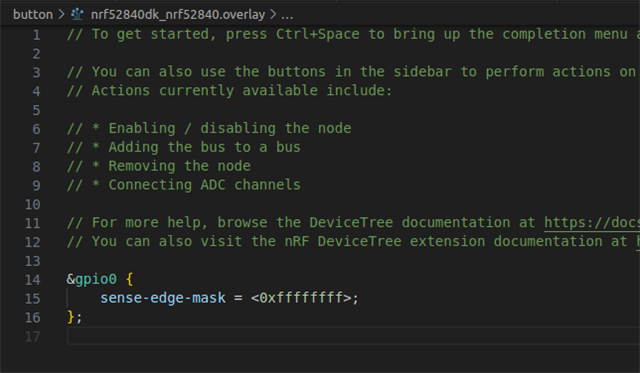Expand the breadcrumb ellipsis item
Screen dimensions: 640x373
pyautogui.click(x=287, y=16)
